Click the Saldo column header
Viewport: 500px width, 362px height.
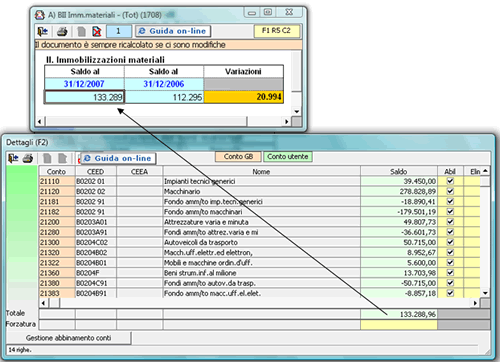coord(399,171)
